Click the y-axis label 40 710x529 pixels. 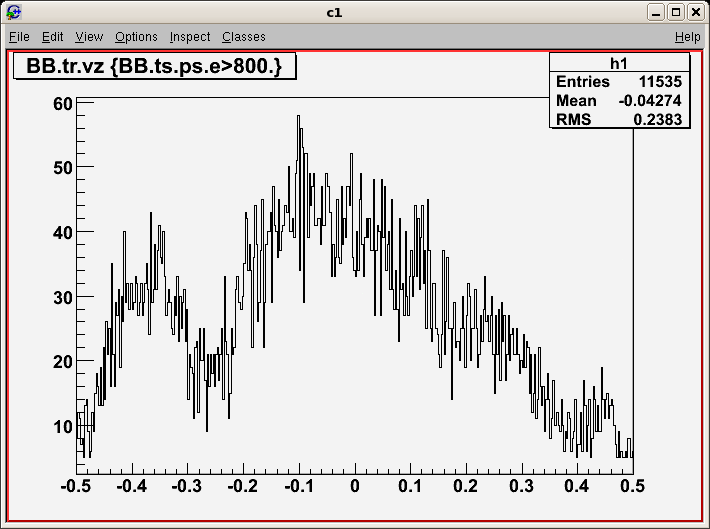pyautogui.click(x=62, y=233)
